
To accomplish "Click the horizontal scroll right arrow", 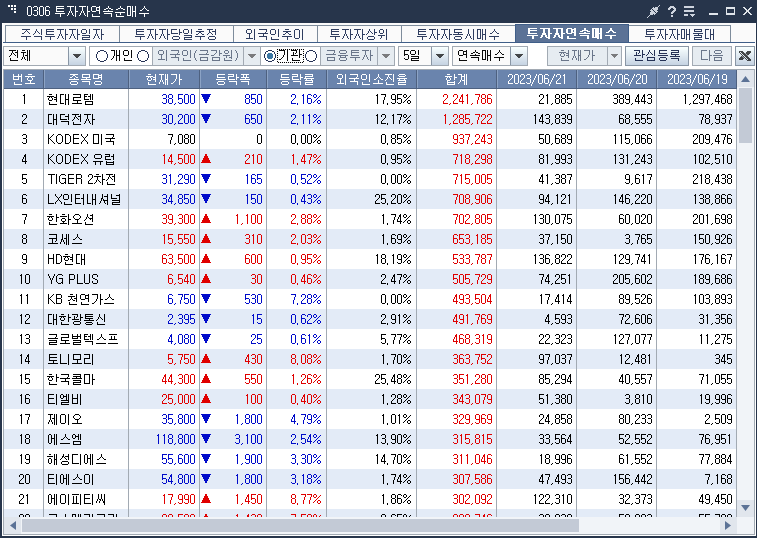I will (728, 525).
